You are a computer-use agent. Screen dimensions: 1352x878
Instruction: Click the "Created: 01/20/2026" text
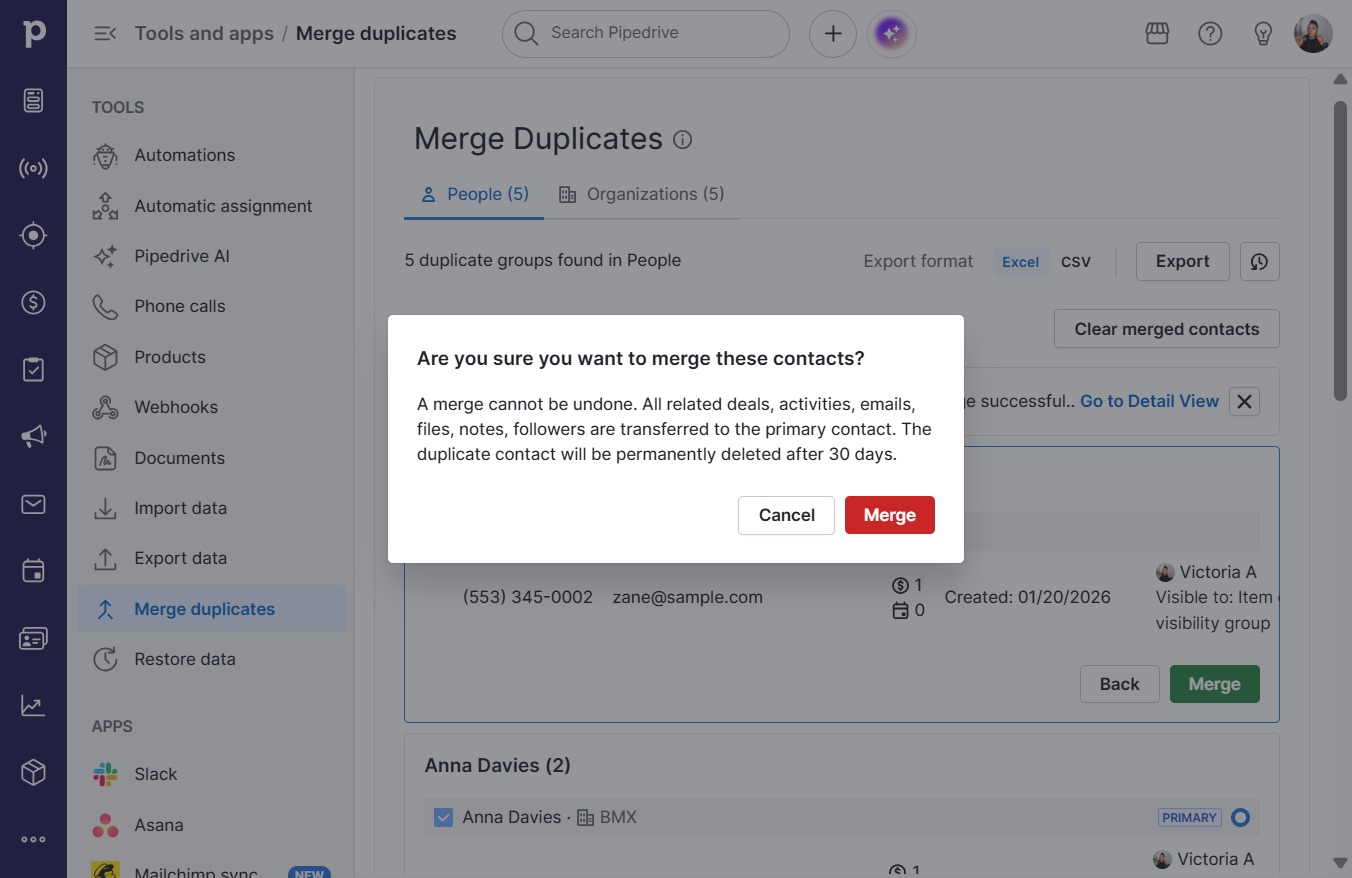pyautogui.click(x=1028, y=597)
